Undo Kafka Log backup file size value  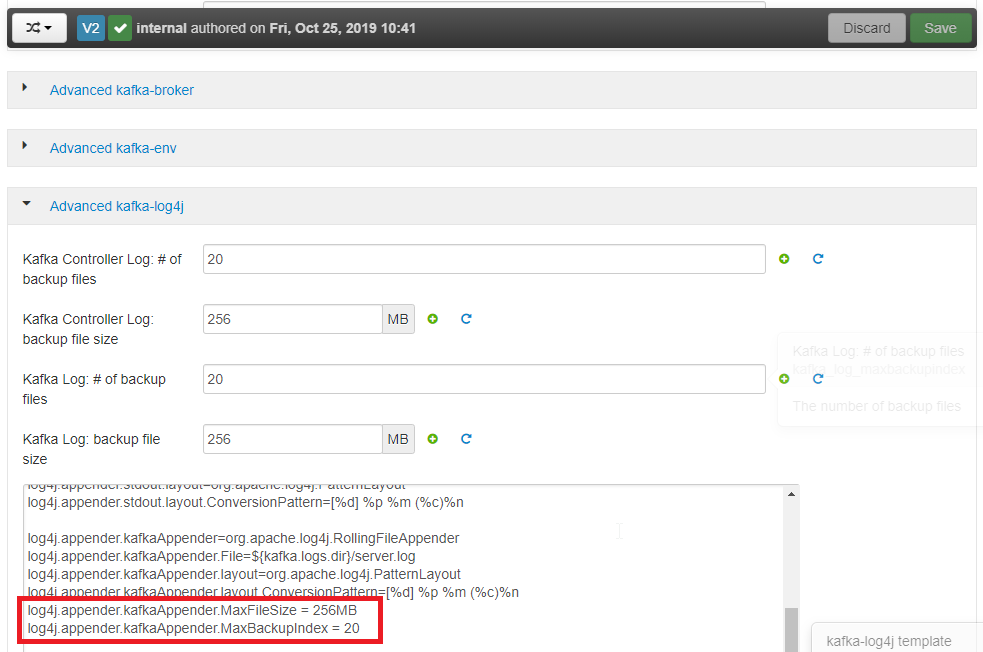466,439
